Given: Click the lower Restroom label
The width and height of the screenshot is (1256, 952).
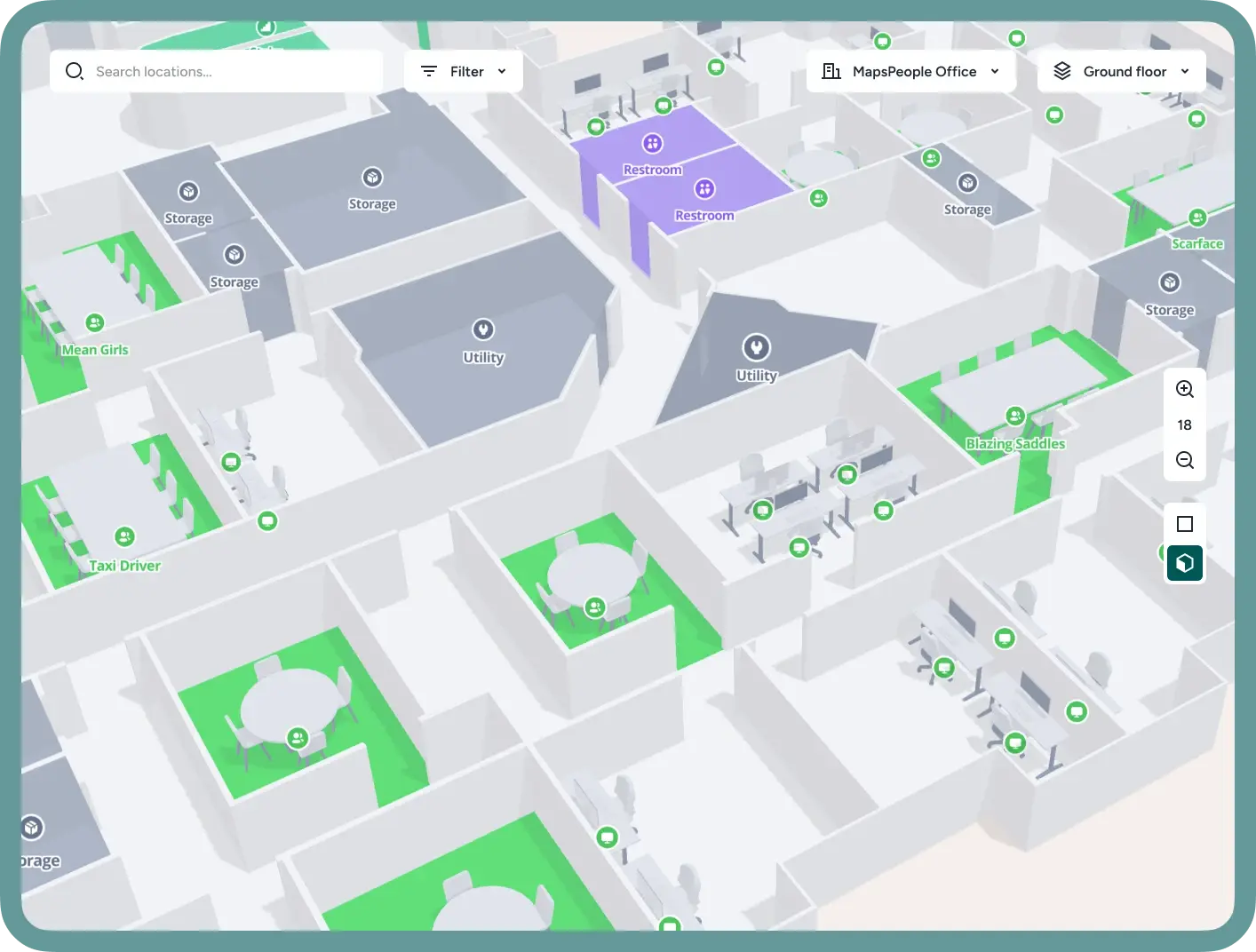Looking at the screenshot, I should point(704,216).
